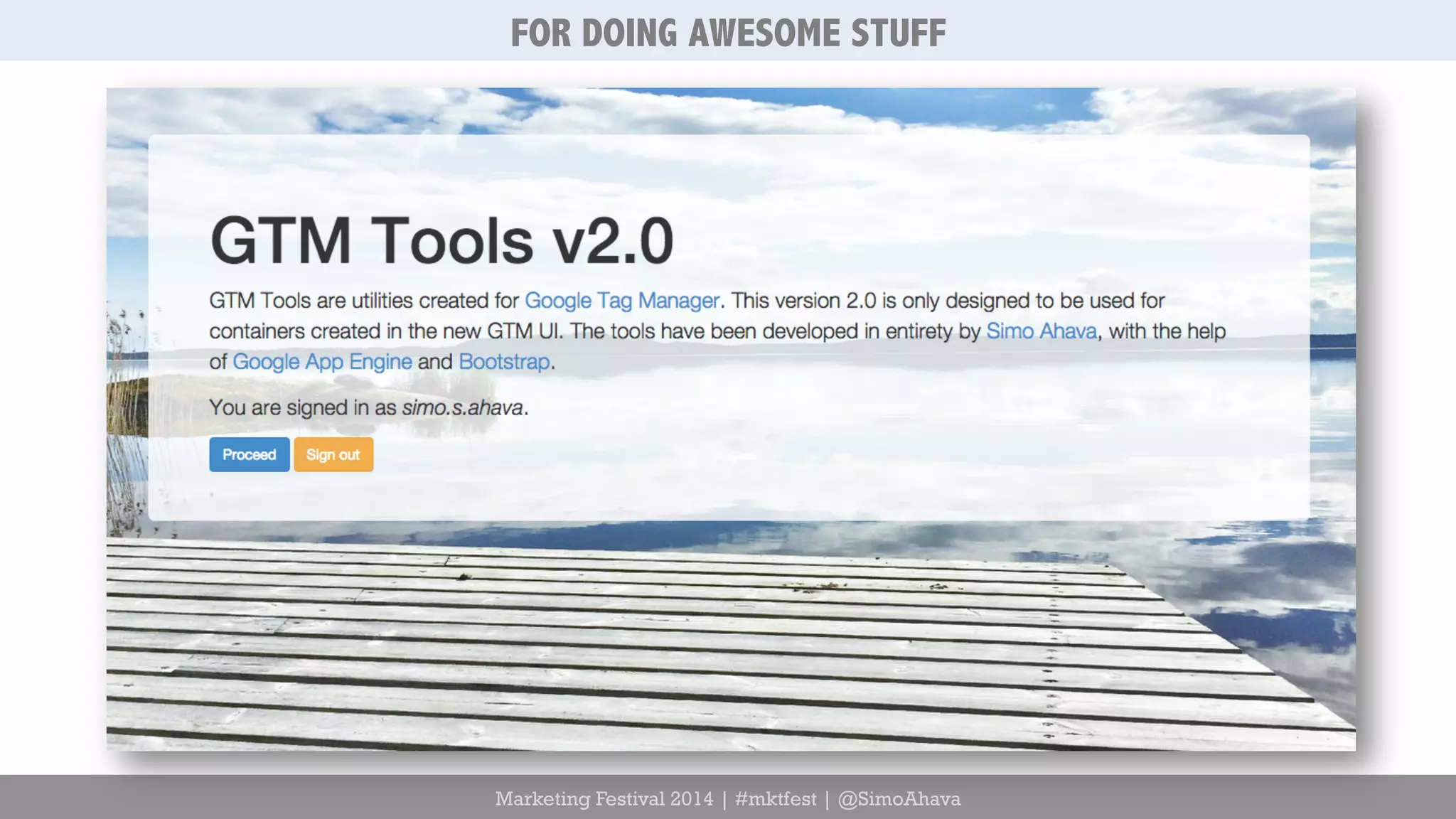Open the Google App Engine link
1456x819 pixels.
(x=322, y=362)
